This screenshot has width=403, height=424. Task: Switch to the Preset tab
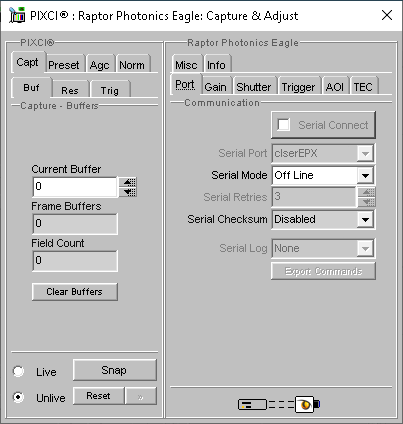[x=64, y=64]
